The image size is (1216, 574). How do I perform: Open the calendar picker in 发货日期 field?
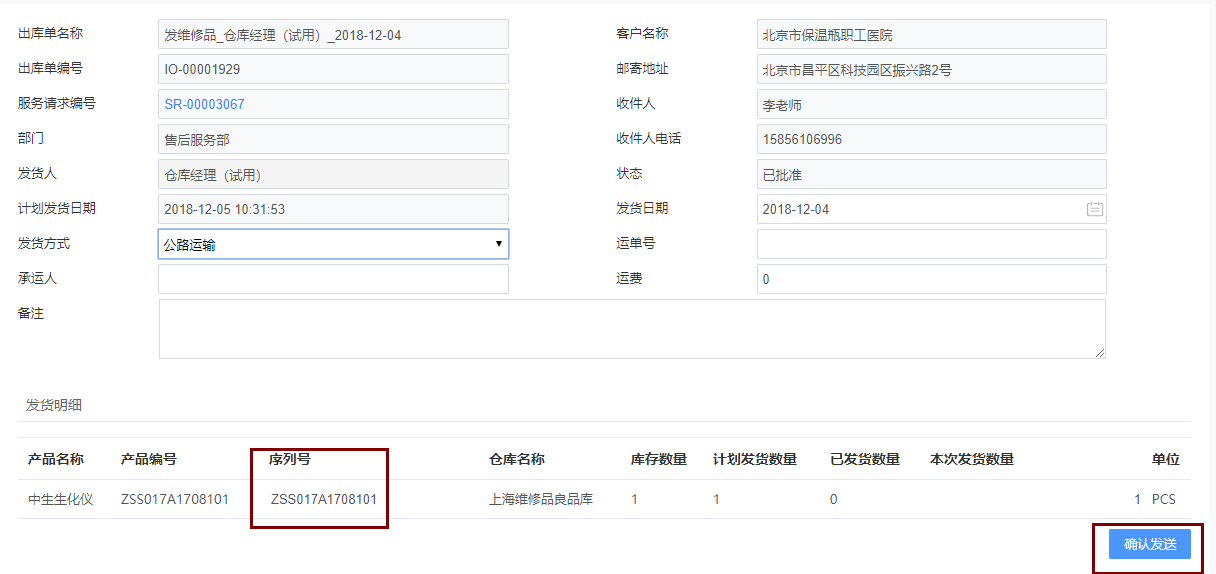pos(1094,209)
